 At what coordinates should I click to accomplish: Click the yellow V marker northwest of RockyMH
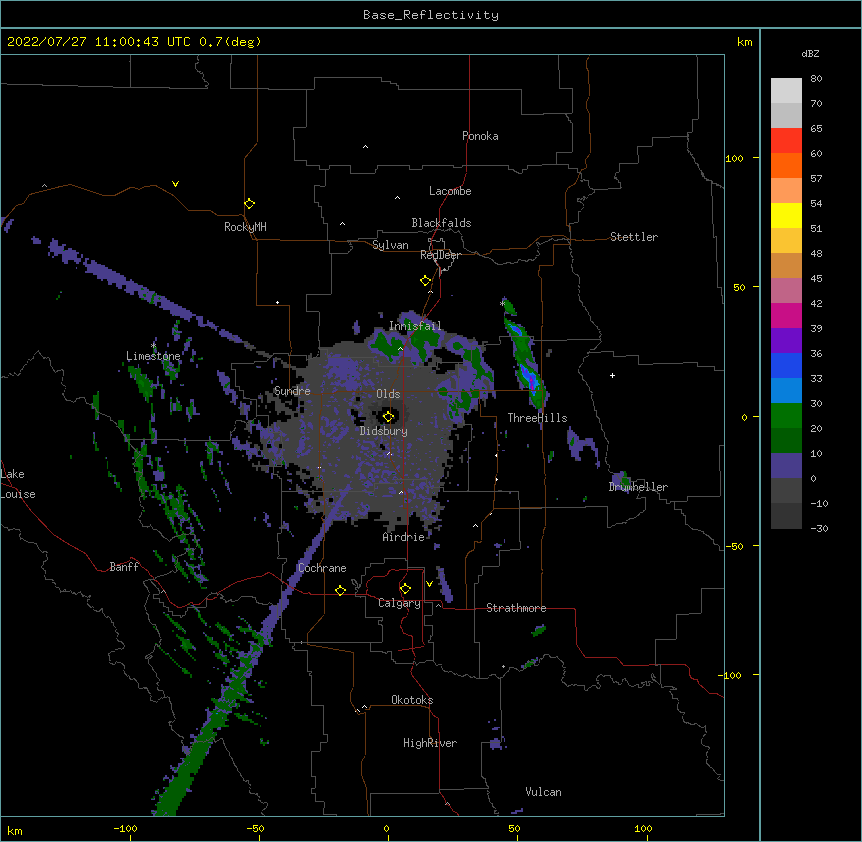pos(175,184)
